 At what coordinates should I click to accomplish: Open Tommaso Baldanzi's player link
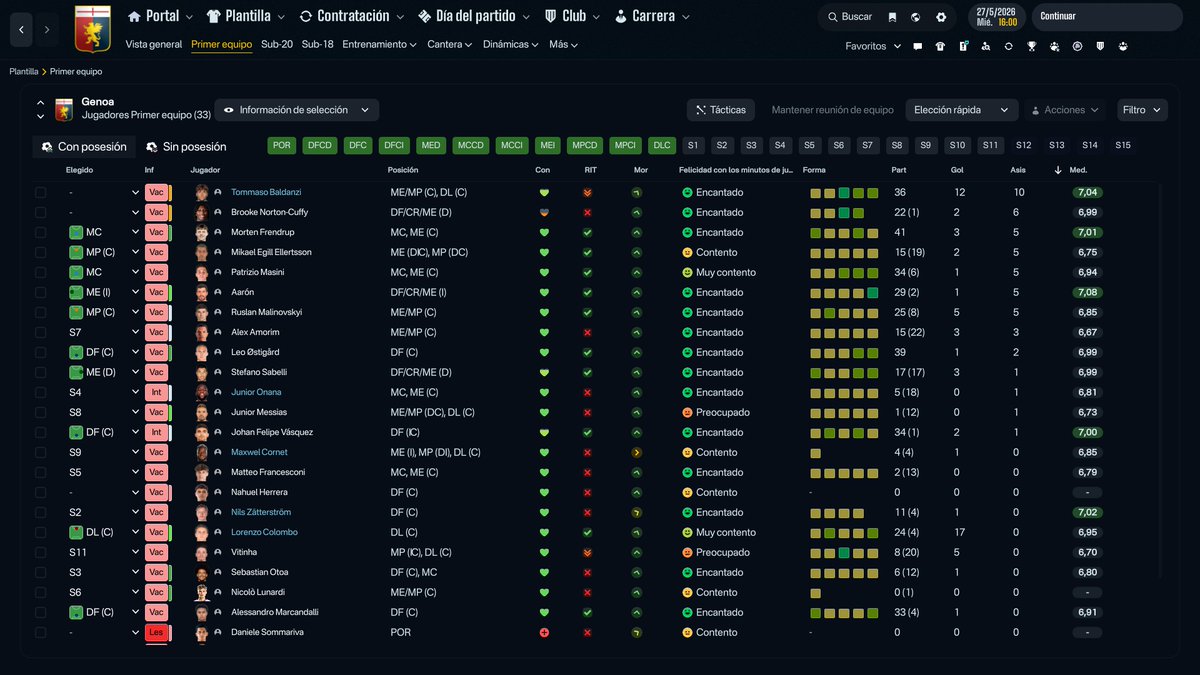(266, 192)
